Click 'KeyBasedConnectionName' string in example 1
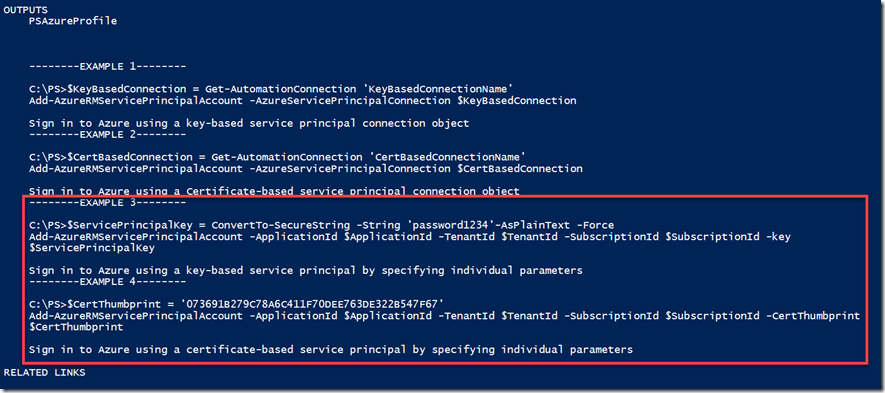Viewport: 885px width, 393px height. click(438, 89)
